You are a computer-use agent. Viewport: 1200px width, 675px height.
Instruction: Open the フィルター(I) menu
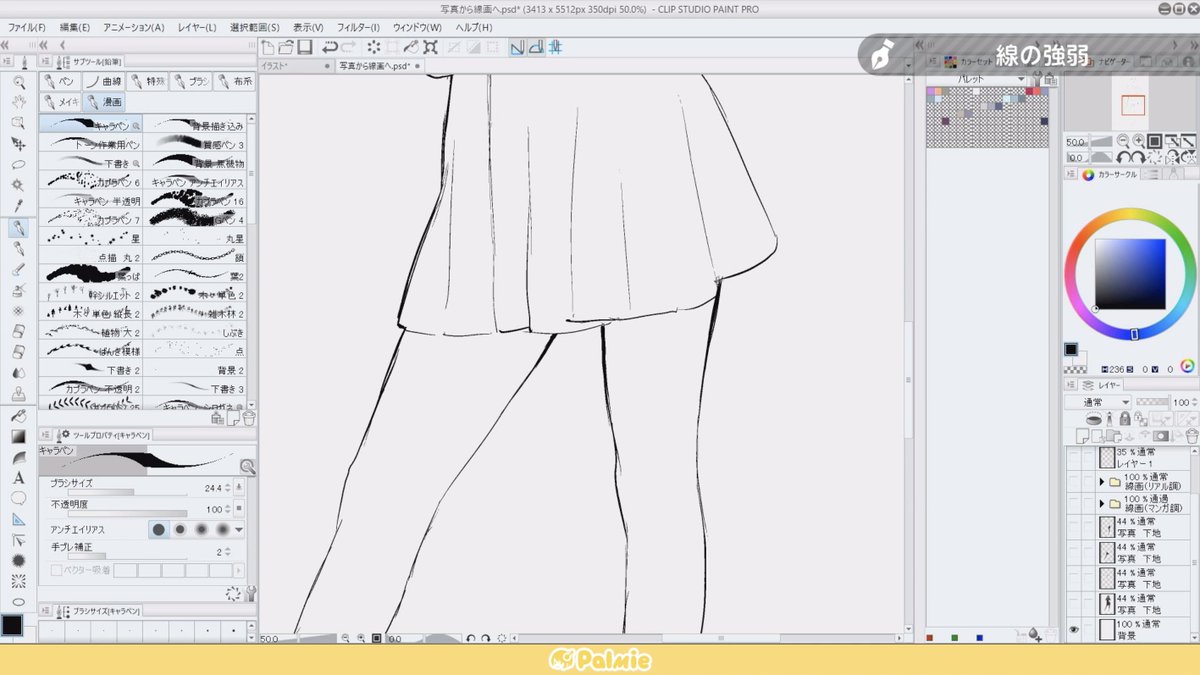(x=358, y=27)
